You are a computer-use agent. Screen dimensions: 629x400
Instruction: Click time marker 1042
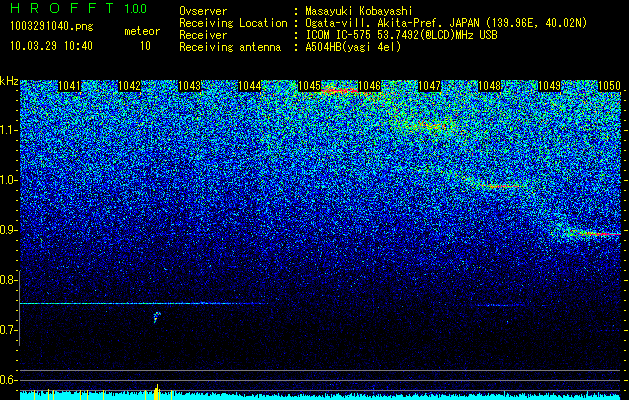pyautogui.click(x=130, y=86)
